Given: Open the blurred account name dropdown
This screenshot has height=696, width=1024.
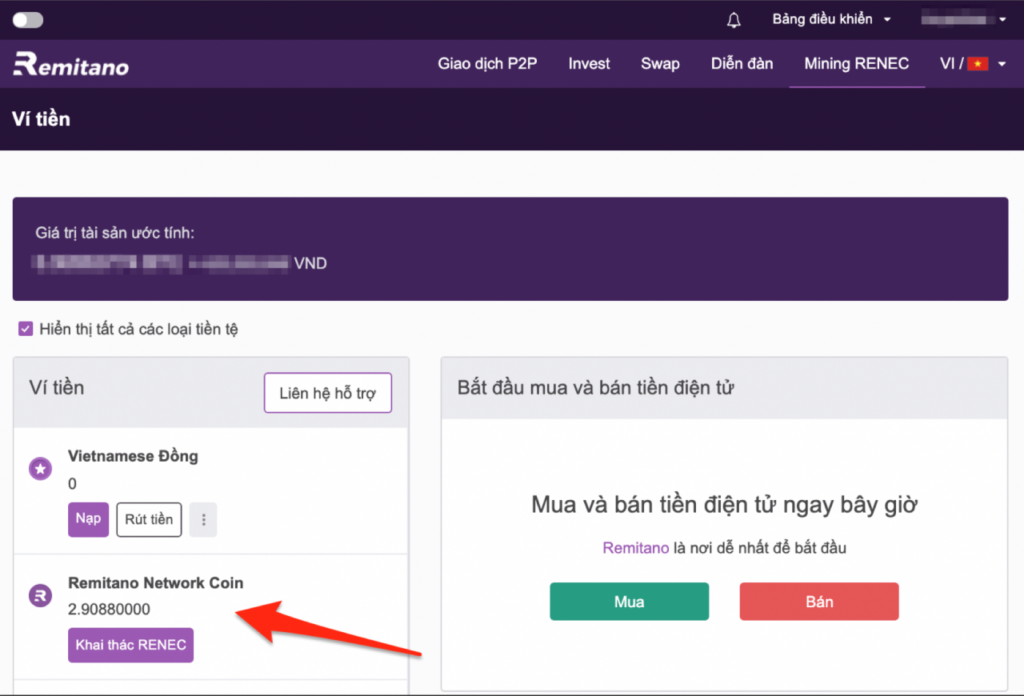Looking at the screenshot, I should (x=963, y=20).
